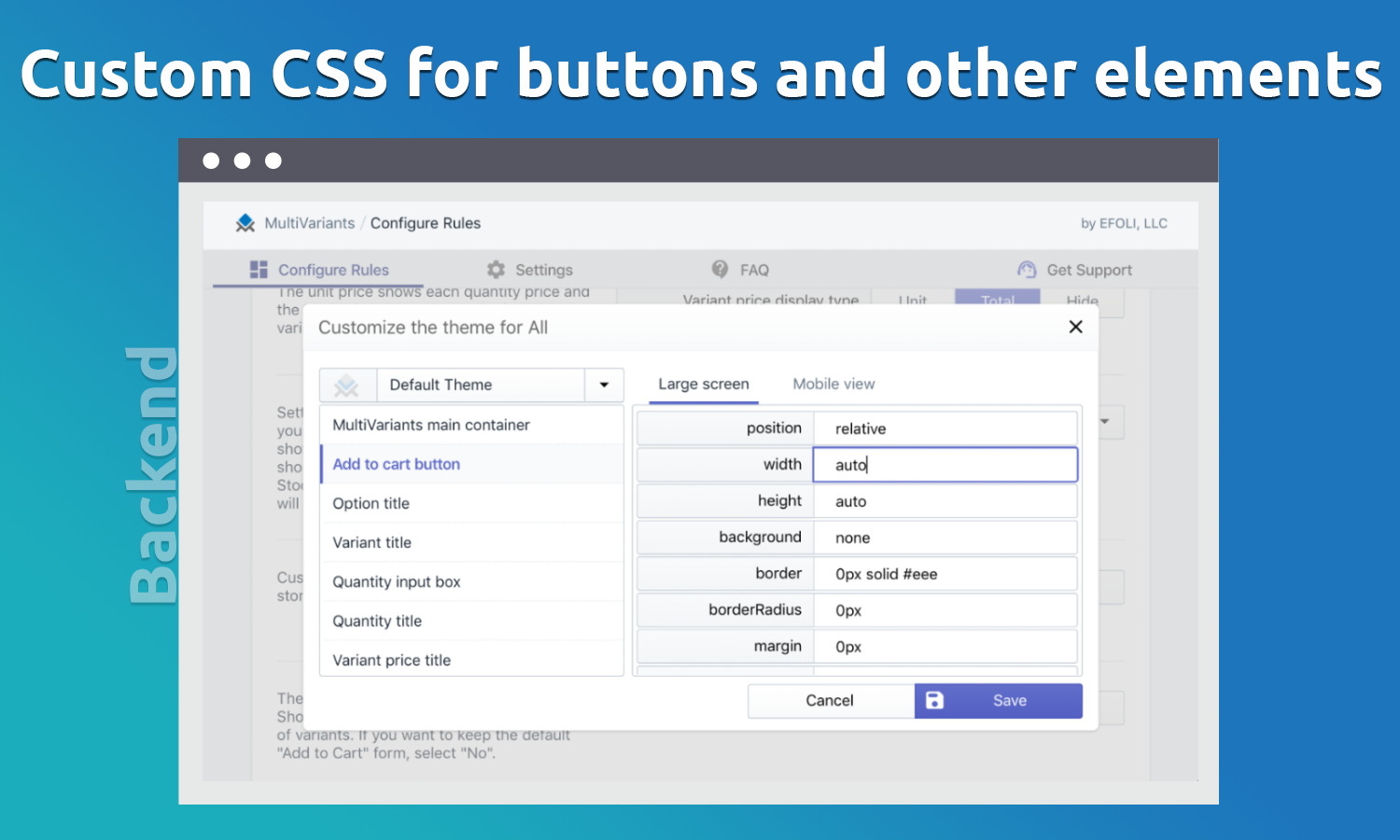
Task: Click the MultiVariants logo icon
Action: (245, 223)
